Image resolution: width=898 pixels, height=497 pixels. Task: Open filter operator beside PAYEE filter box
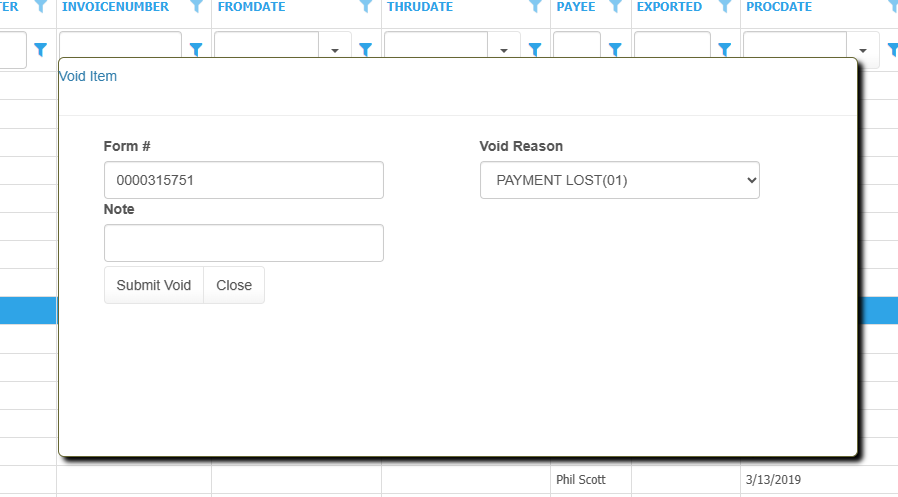(x=615, y=49)
